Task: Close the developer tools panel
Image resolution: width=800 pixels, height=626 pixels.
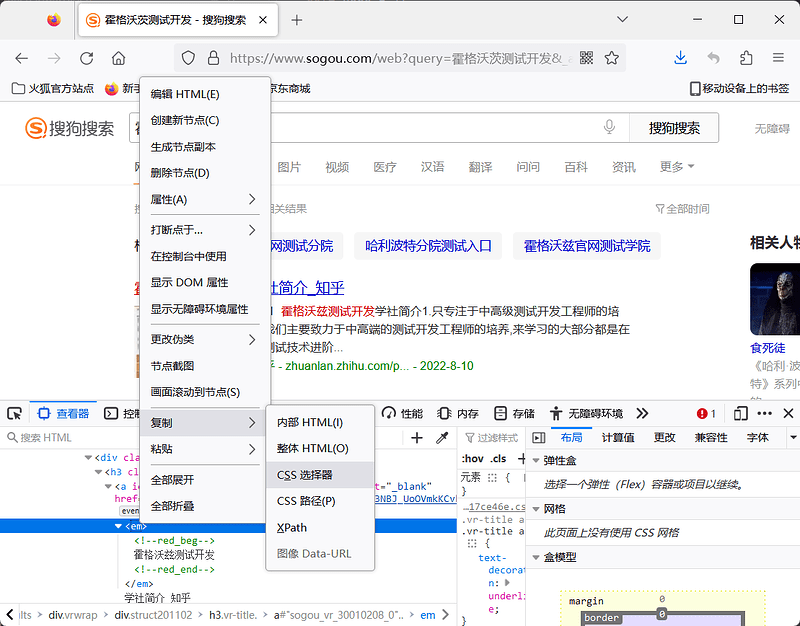Action: click(788, 413)
